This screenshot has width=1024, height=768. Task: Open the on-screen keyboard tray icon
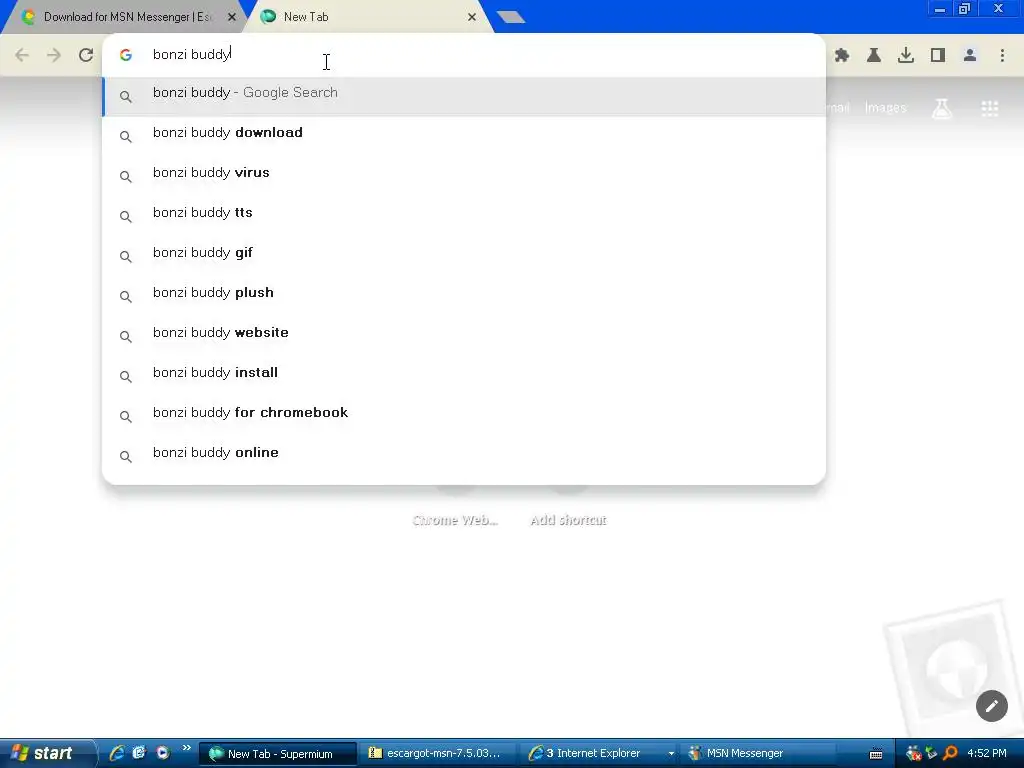(876, 754)
